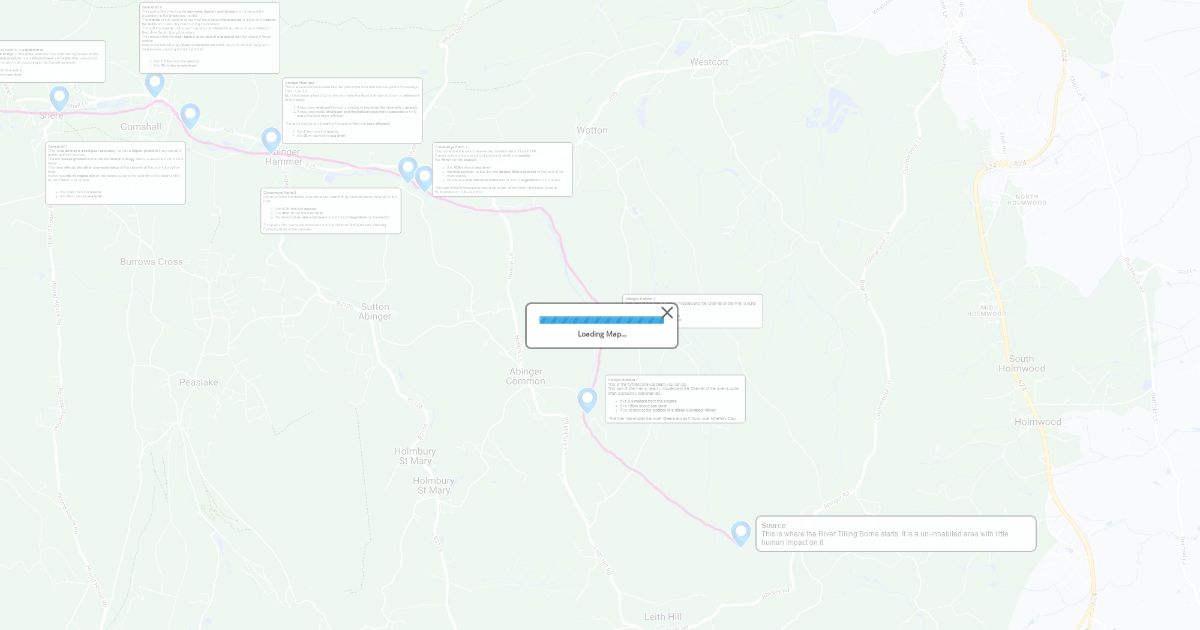Image resolution: width=1200 pixels, height=630 pixels.
Task: Select the pin on the route right of Gomshall
Action: click(190, 116)
